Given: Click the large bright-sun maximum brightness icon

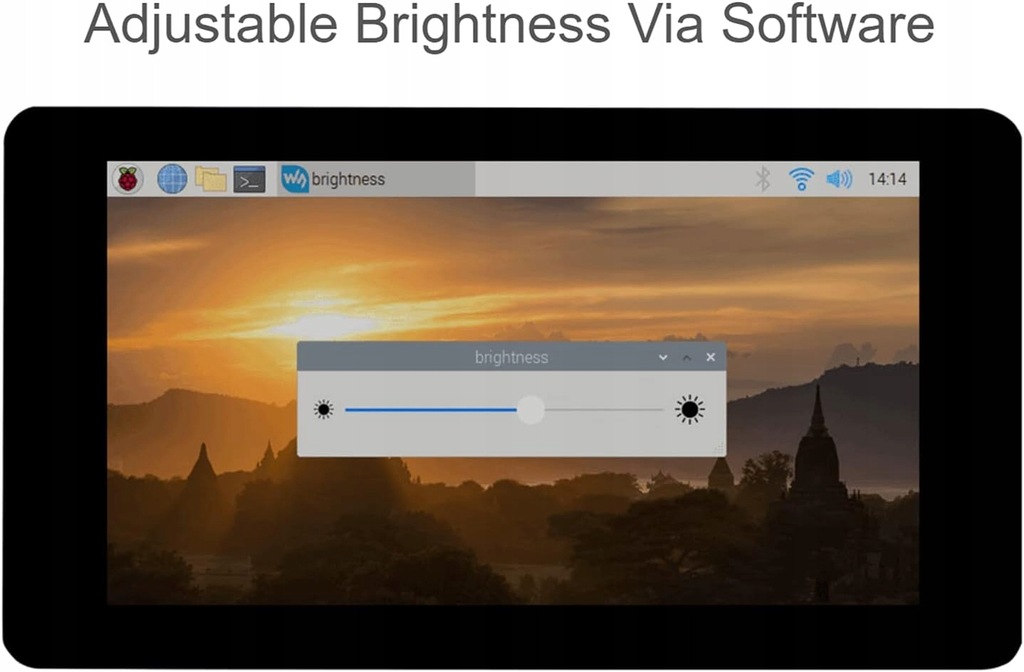Looking at the screenshot, I should point(690,409).
